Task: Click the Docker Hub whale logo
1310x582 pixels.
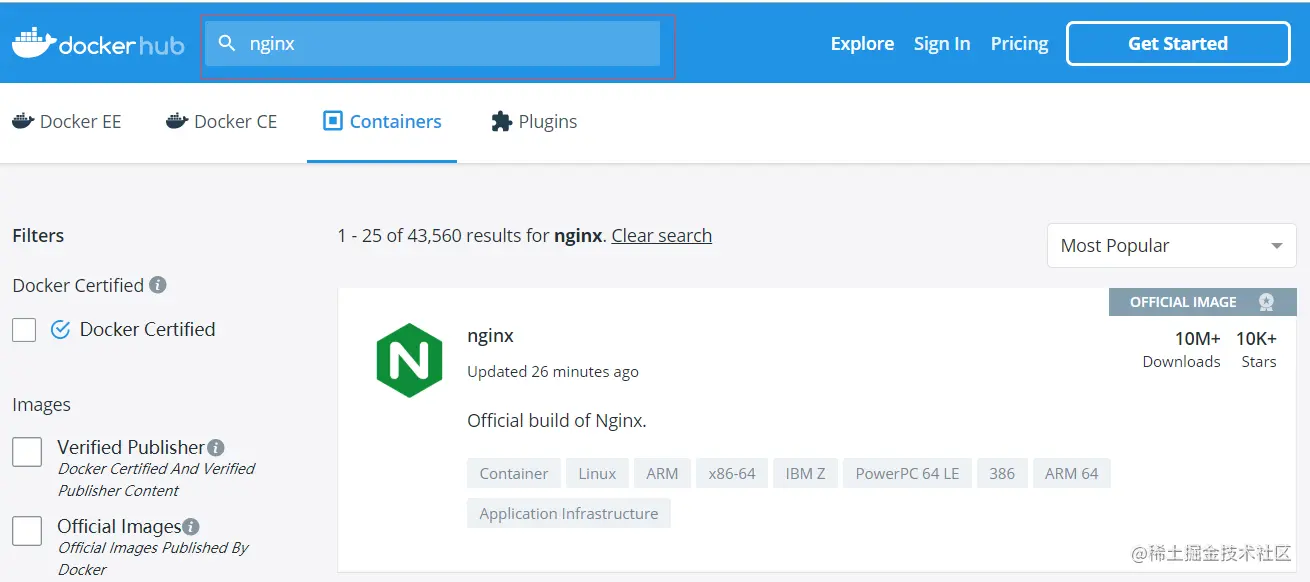Action: pyautogui.click(x=33, y=43)
